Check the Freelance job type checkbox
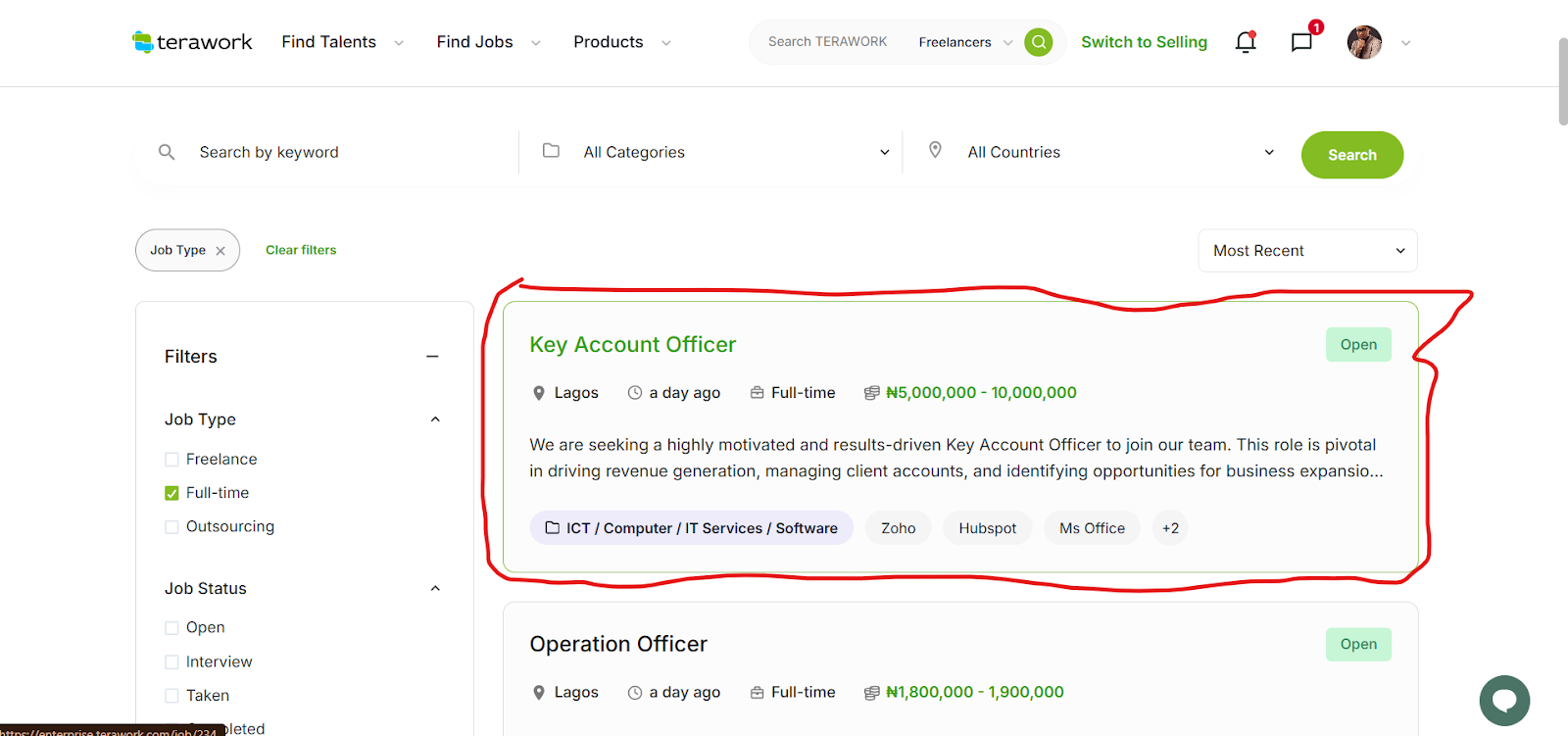 [172, 460]
